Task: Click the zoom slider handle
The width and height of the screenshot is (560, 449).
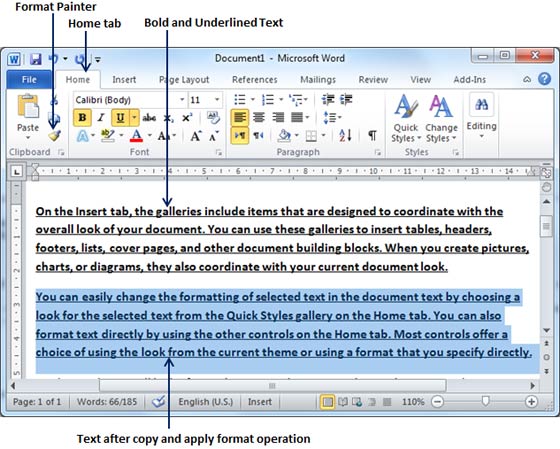Action: pyautogui.click(x=485, y=401)
